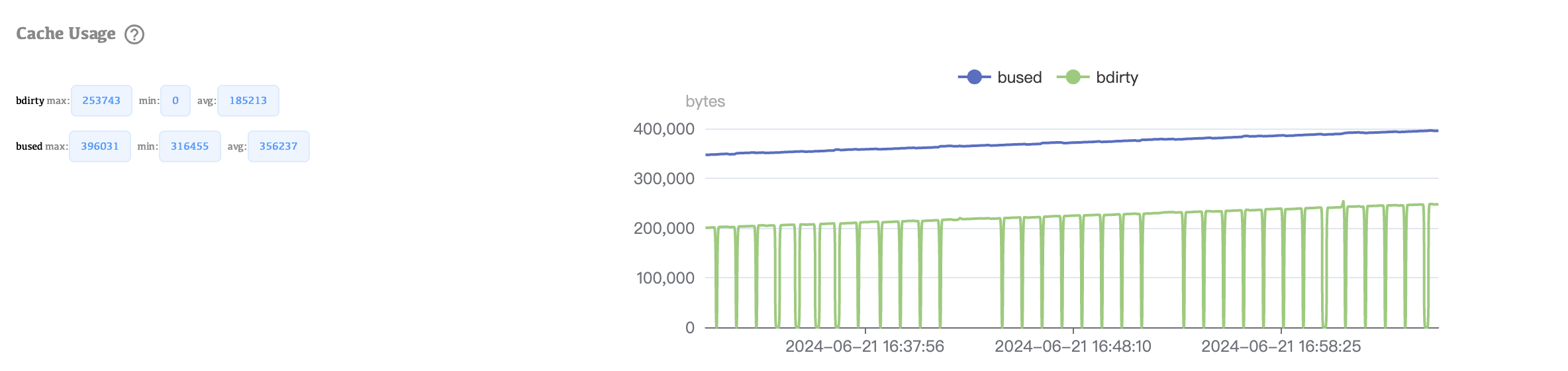
Task: Click the help icon beside Cache Usage
Action: [134, 34]
